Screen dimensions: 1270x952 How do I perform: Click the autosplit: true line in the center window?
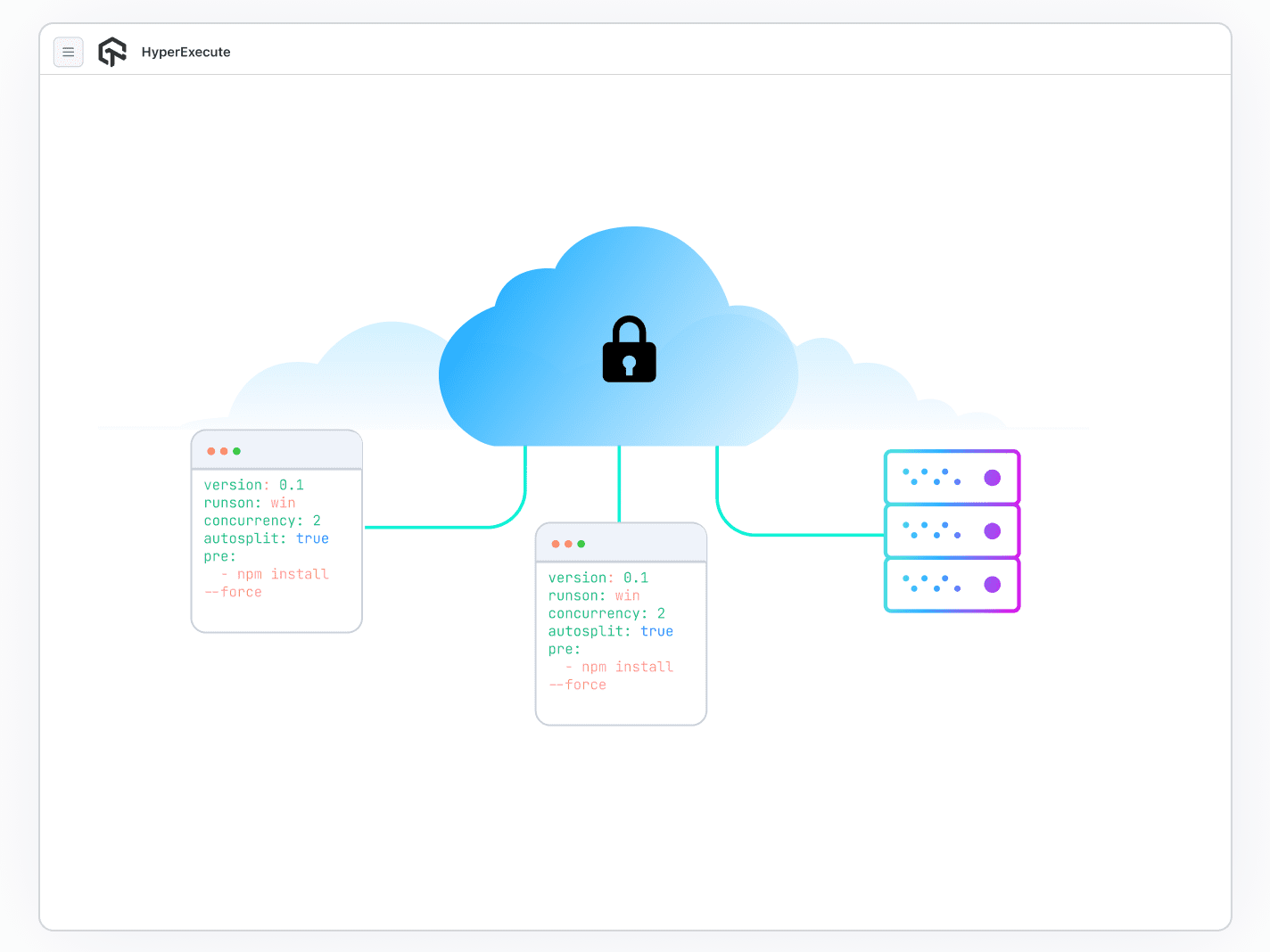click(x=611, y=631)
